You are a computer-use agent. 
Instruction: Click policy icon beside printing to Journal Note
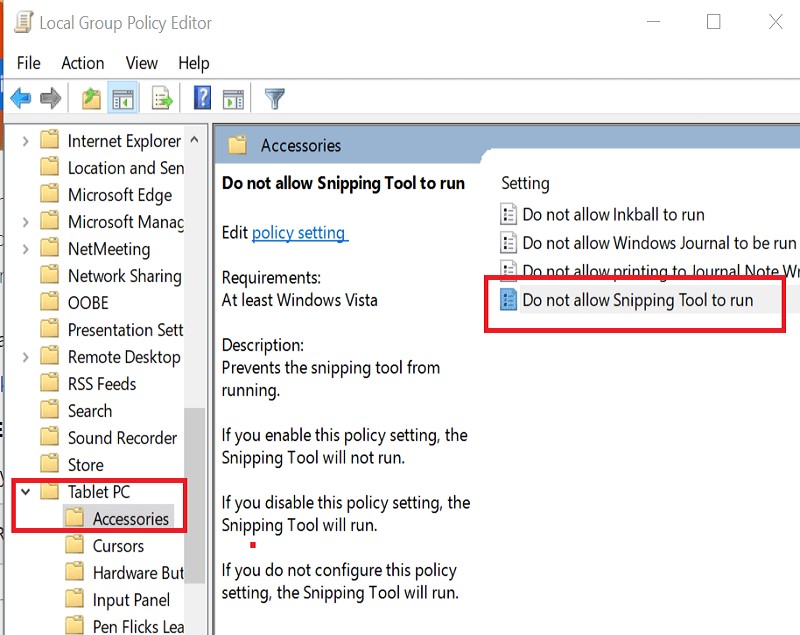pyautogui.click(x=508, y=270)
